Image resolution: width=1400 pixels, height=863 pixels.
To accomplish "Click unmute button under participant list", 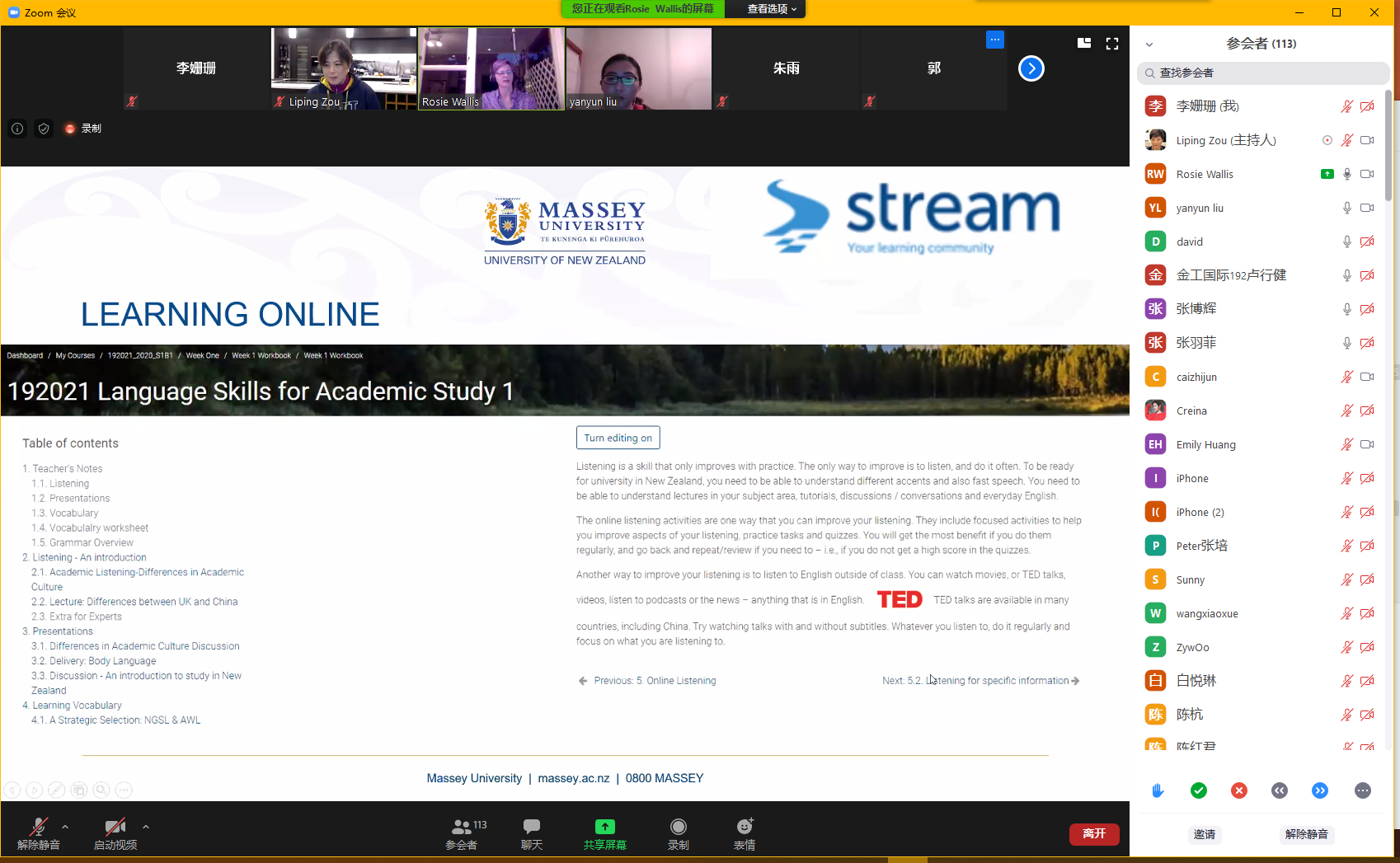I will click(1307, 834).
